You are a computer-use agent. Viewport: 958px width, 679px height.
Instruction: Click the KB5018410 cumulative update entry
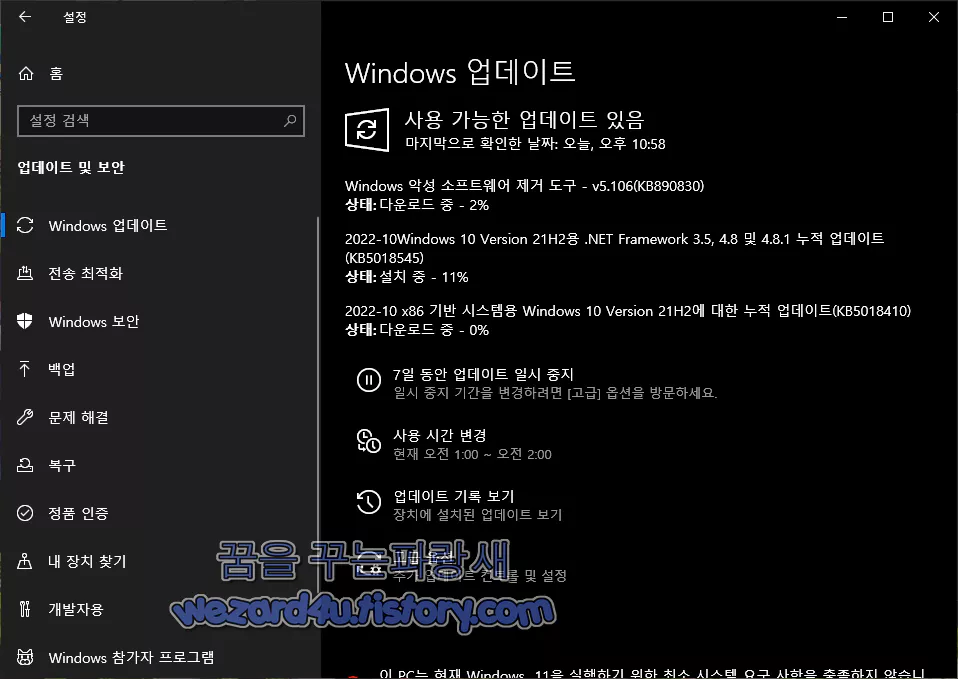click(x=628, y=311)
